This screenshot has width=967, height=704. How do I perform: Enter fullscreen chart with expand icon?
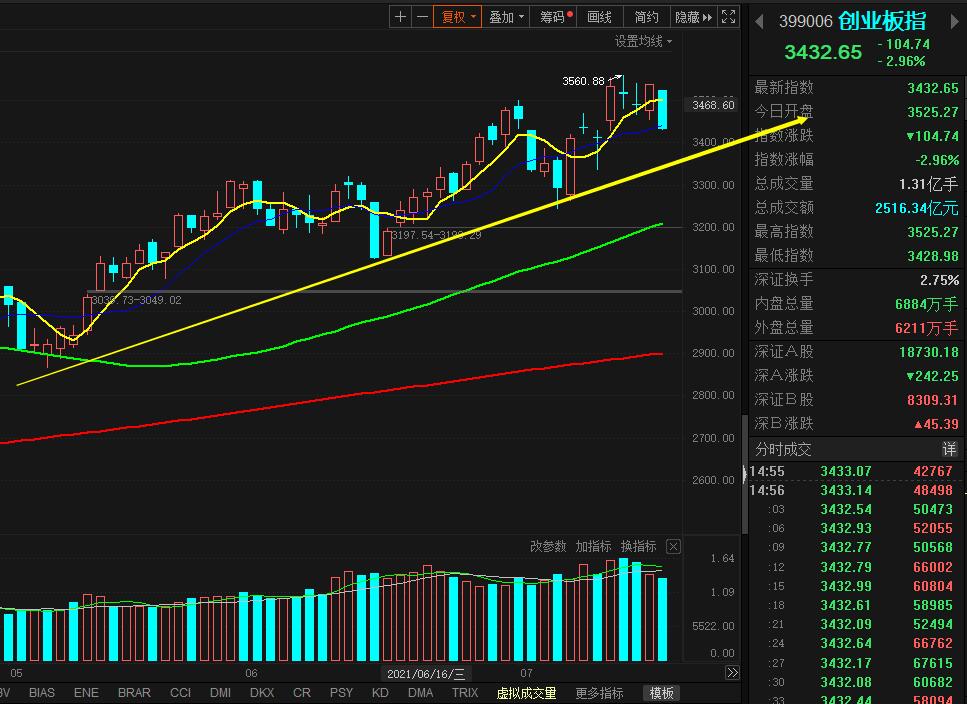coord(729,17)
